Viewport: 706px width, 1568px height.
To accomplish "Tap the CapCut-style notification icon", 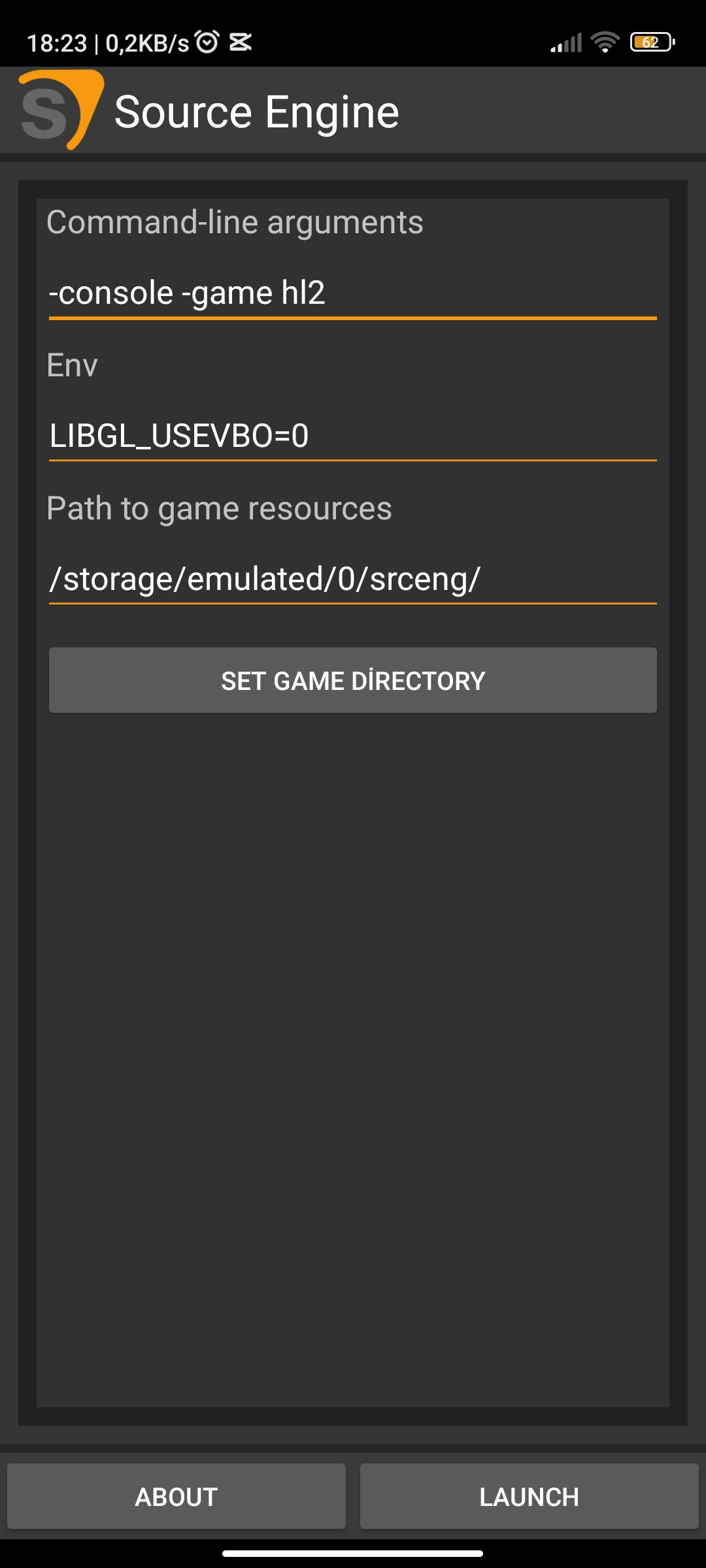I will [x=241, y=42].
